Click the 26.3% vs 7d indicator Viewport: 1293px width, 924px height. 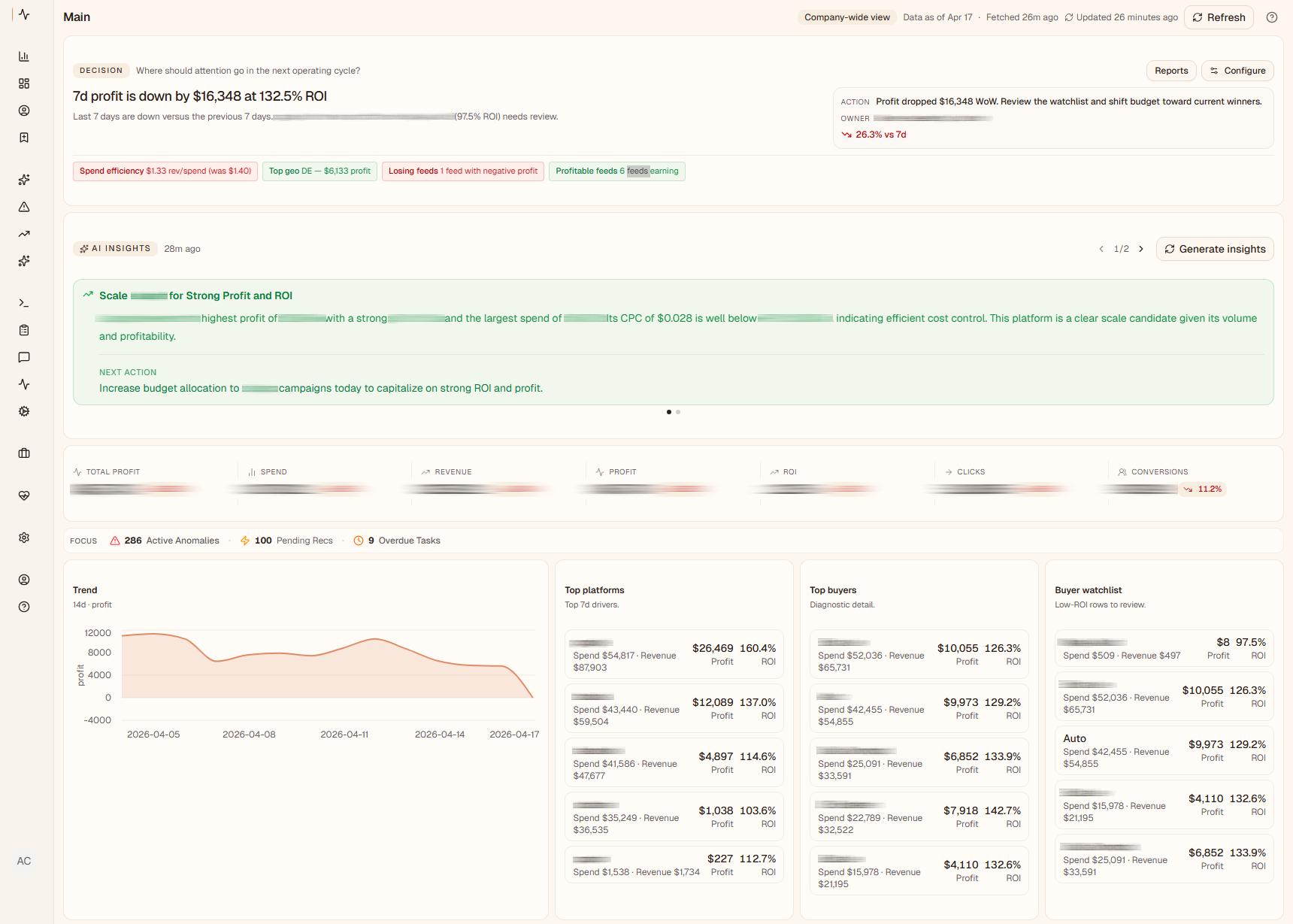click(874, 135)
